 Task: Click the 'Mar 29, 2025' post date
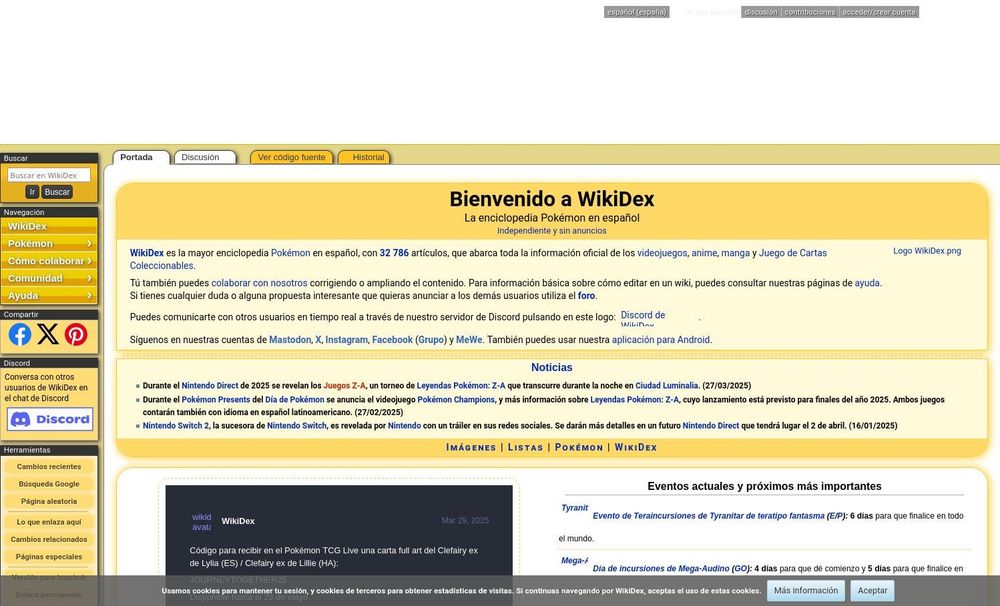465,521
